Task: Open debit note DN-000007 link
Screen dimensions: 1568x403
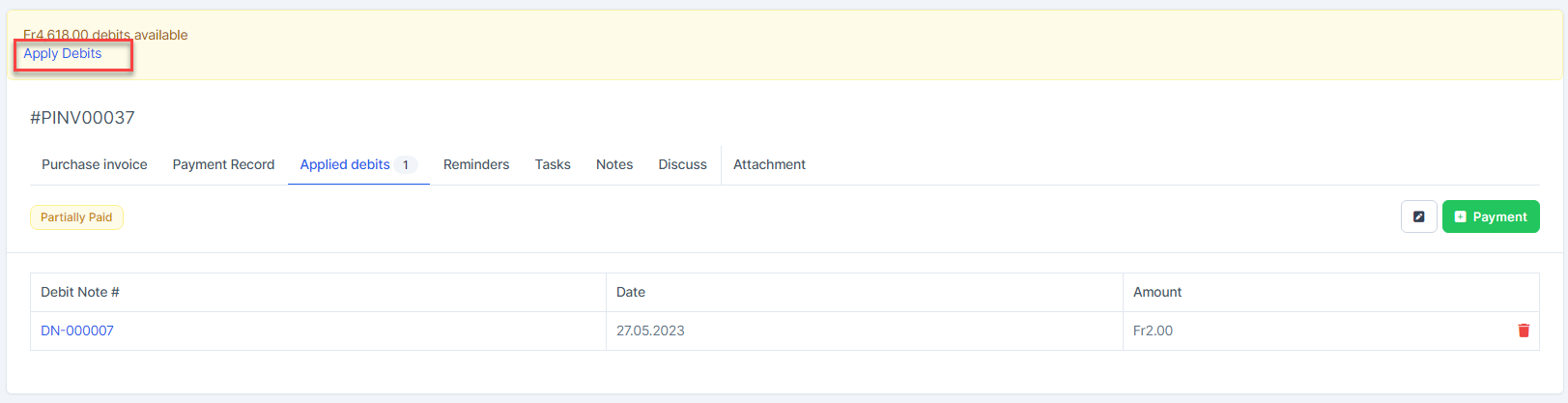Action: tap(77, 331)
